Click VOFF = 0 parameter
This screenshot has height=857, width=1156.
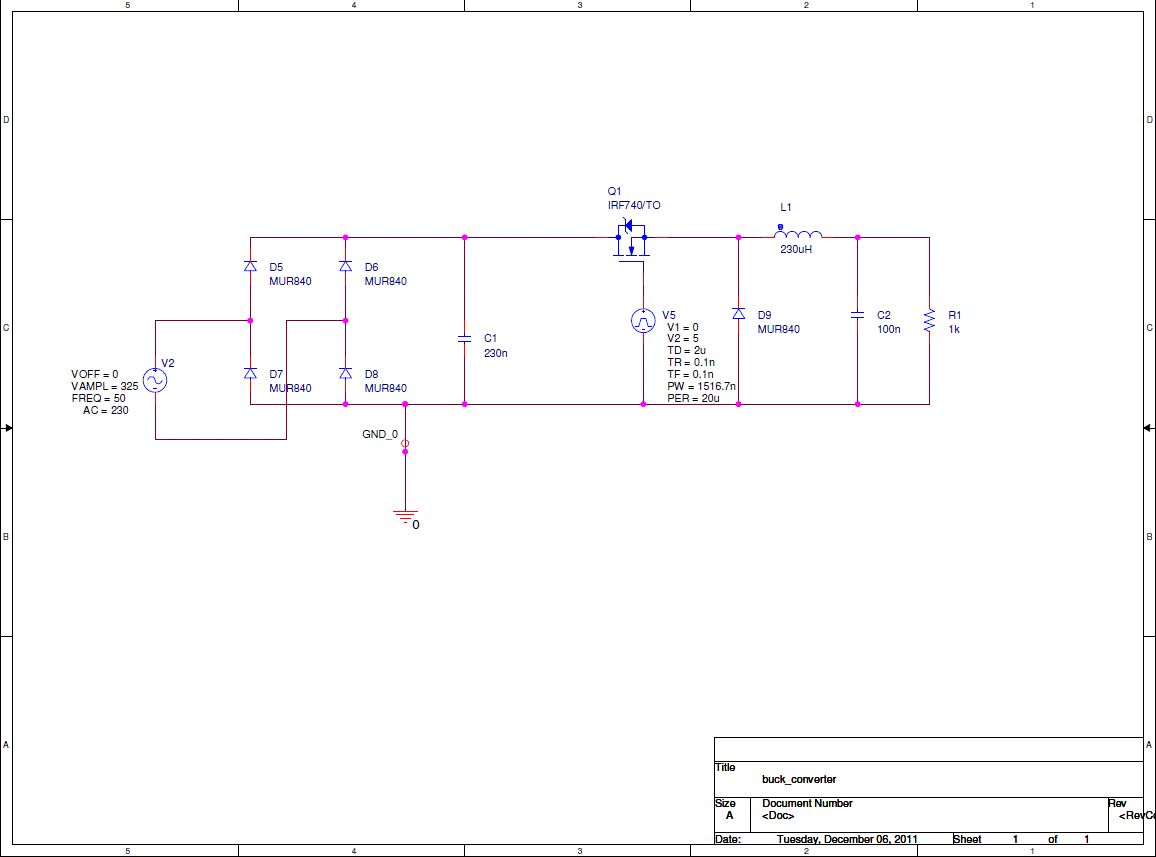click(94, 375)
